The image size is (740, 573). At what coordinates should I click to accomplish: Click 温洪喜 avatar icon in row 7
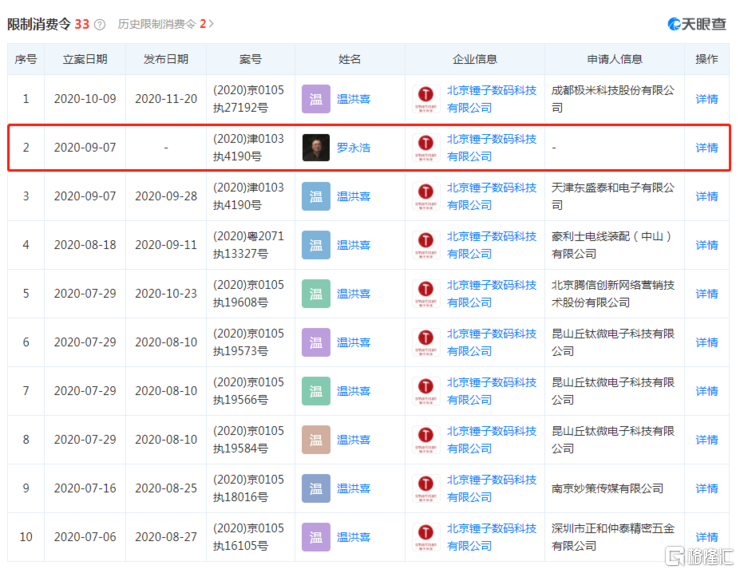click(316, 391)
